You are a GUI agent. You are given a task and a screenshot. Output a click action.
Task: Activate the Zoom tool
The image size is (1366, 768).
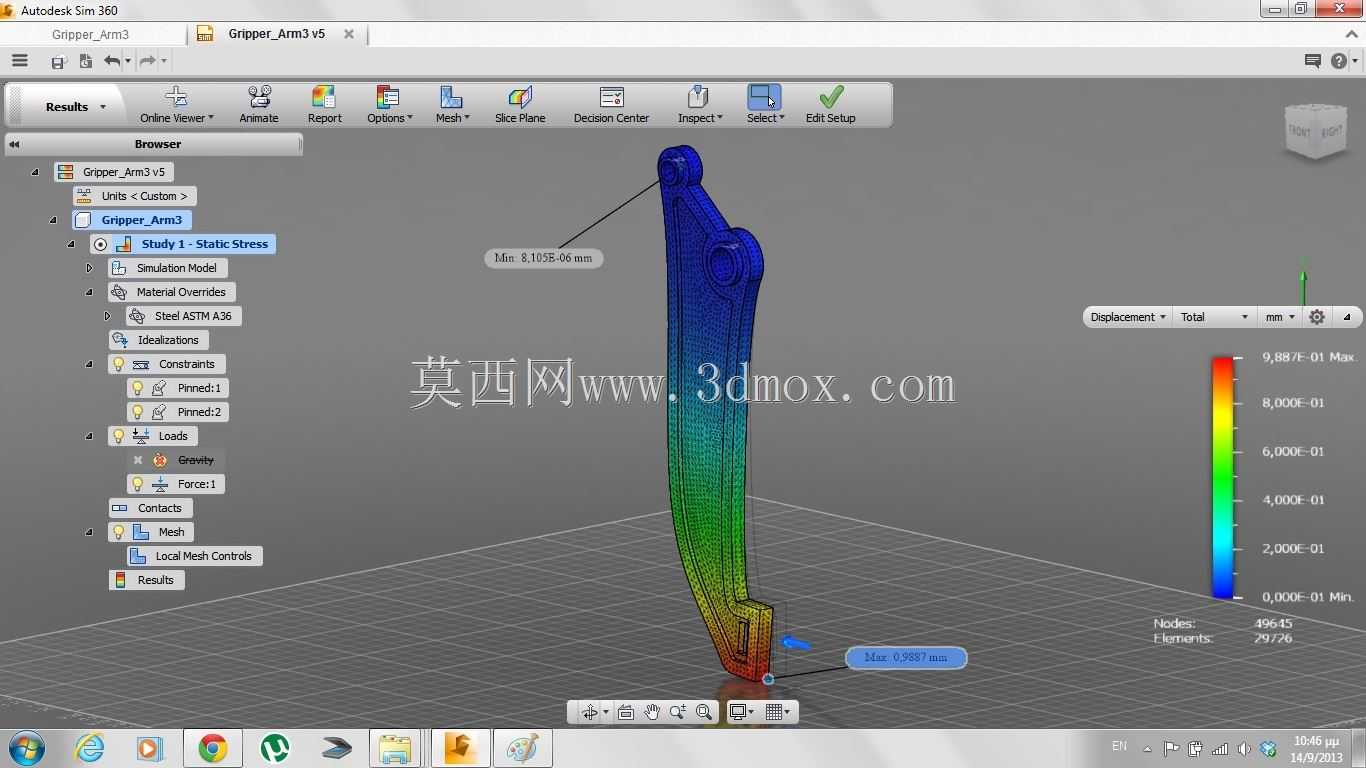point(678,712)
